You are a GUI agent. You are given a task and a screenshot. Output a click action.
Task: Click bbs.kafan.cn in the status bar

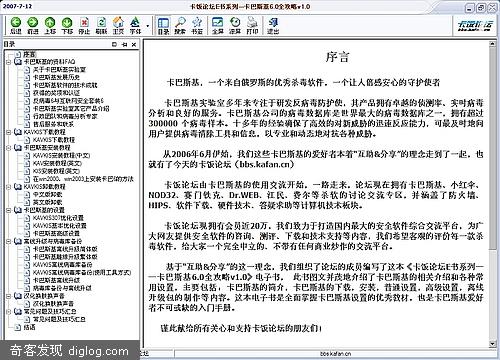(x=336, y=354)
